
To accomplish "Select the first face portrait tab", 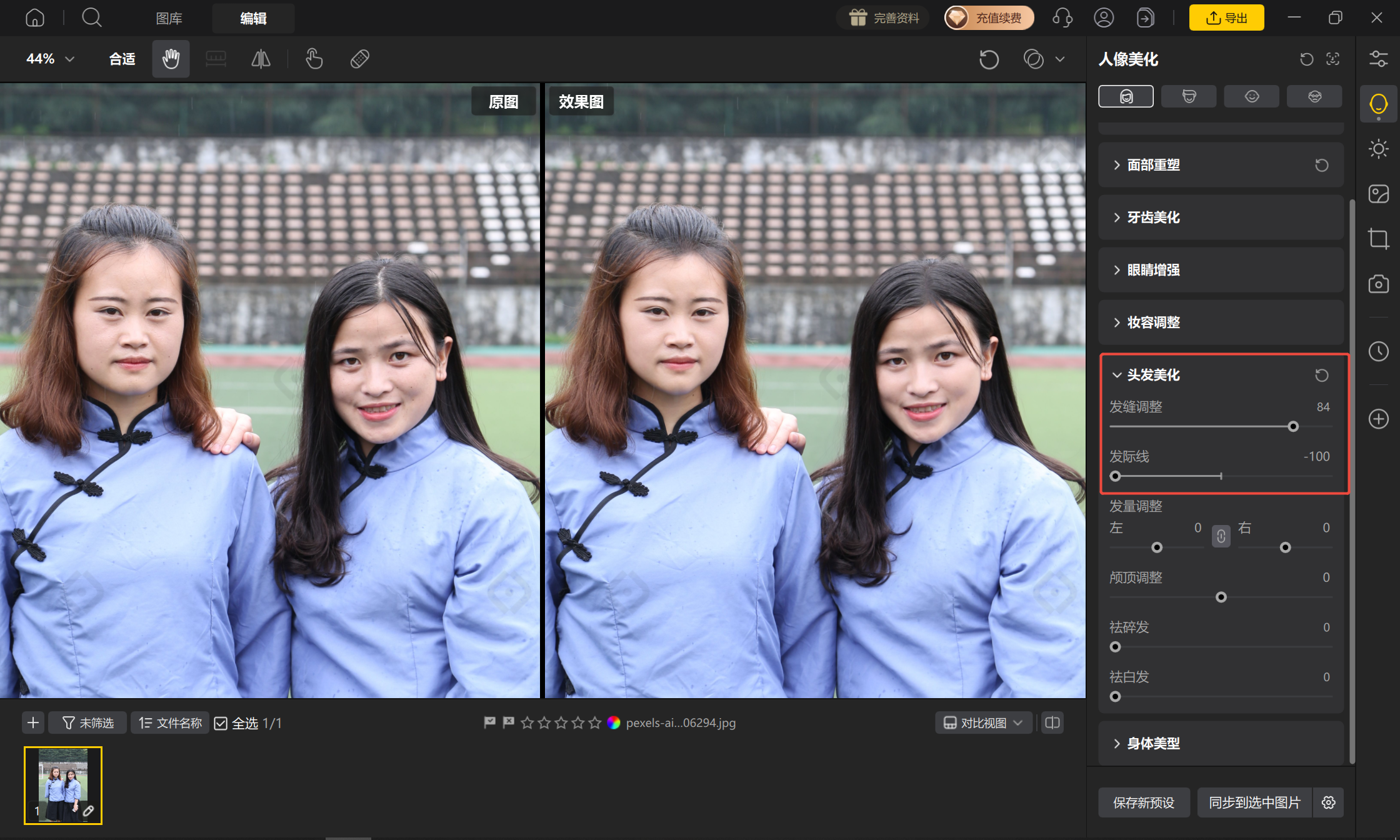I will pyautogui.click(x=1126, y=96).
